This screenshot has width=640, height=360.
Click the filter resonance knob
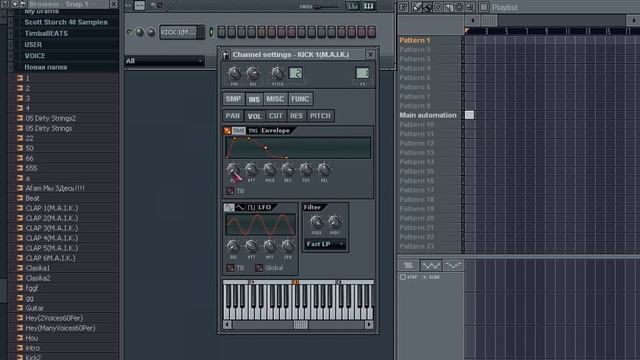click(334, 222)
